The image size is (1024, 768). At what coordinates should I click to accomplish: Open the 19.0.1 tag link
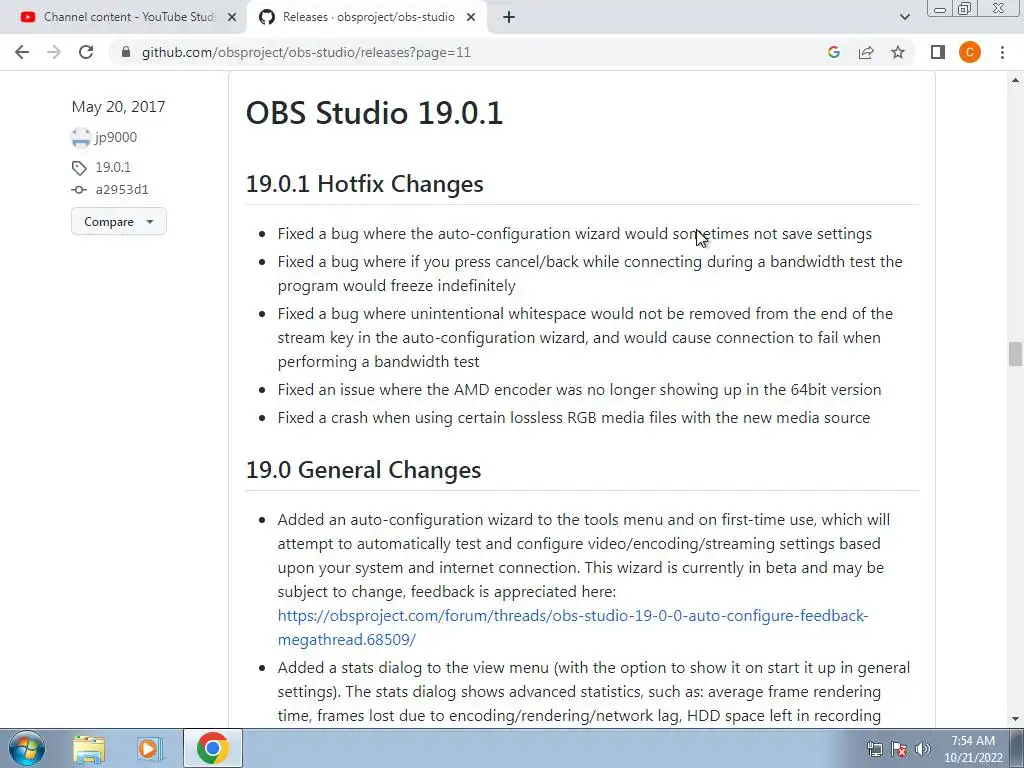113,167
